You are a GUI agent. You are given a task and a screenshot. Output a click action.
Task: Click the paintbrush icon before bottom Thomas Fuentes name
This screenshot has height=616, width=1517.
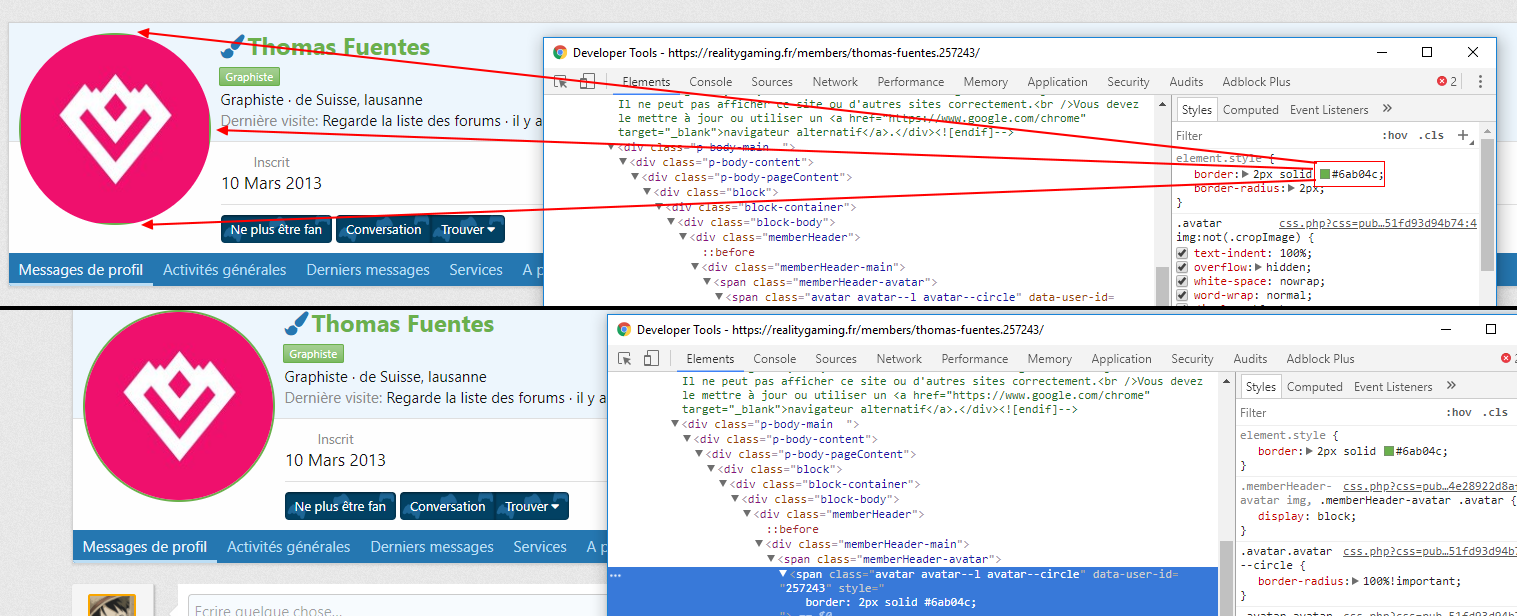[297, 323]
